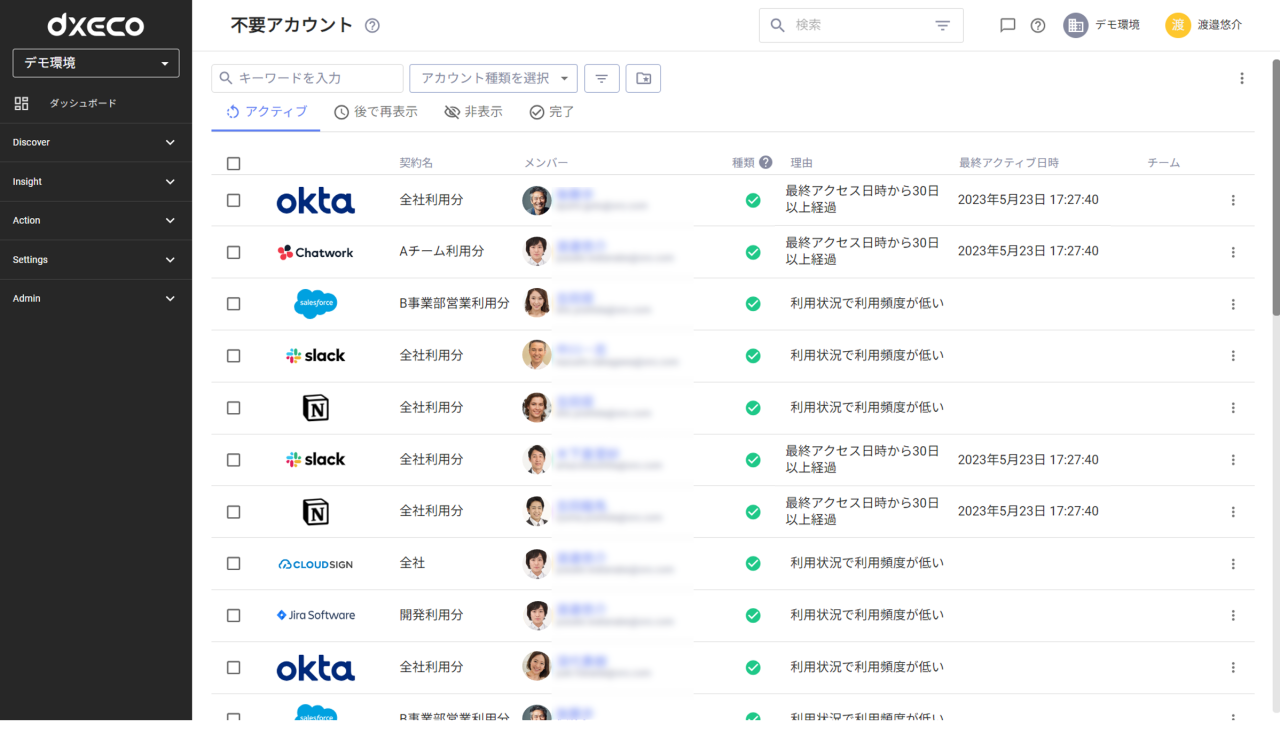The width and height of the screenshot is (1280, 733).
Task: Sort by 最終アクティブ日時 column header
Action: pos(1008,162)
